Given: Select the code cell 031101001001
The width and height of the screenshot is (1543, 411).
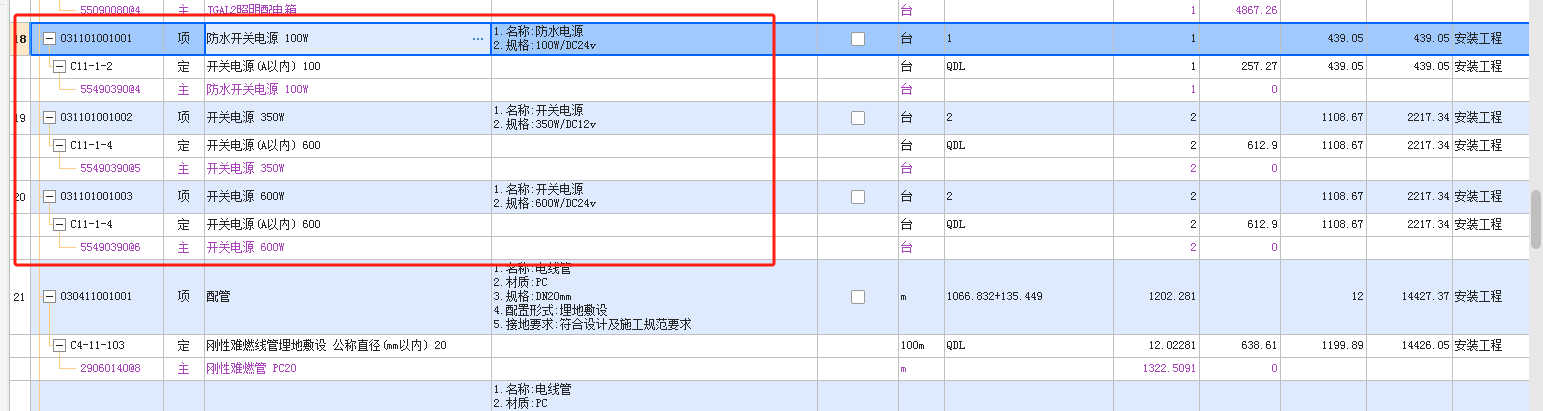Looking at the screenshot, I should pyautogui.click(x=96, y=39).
